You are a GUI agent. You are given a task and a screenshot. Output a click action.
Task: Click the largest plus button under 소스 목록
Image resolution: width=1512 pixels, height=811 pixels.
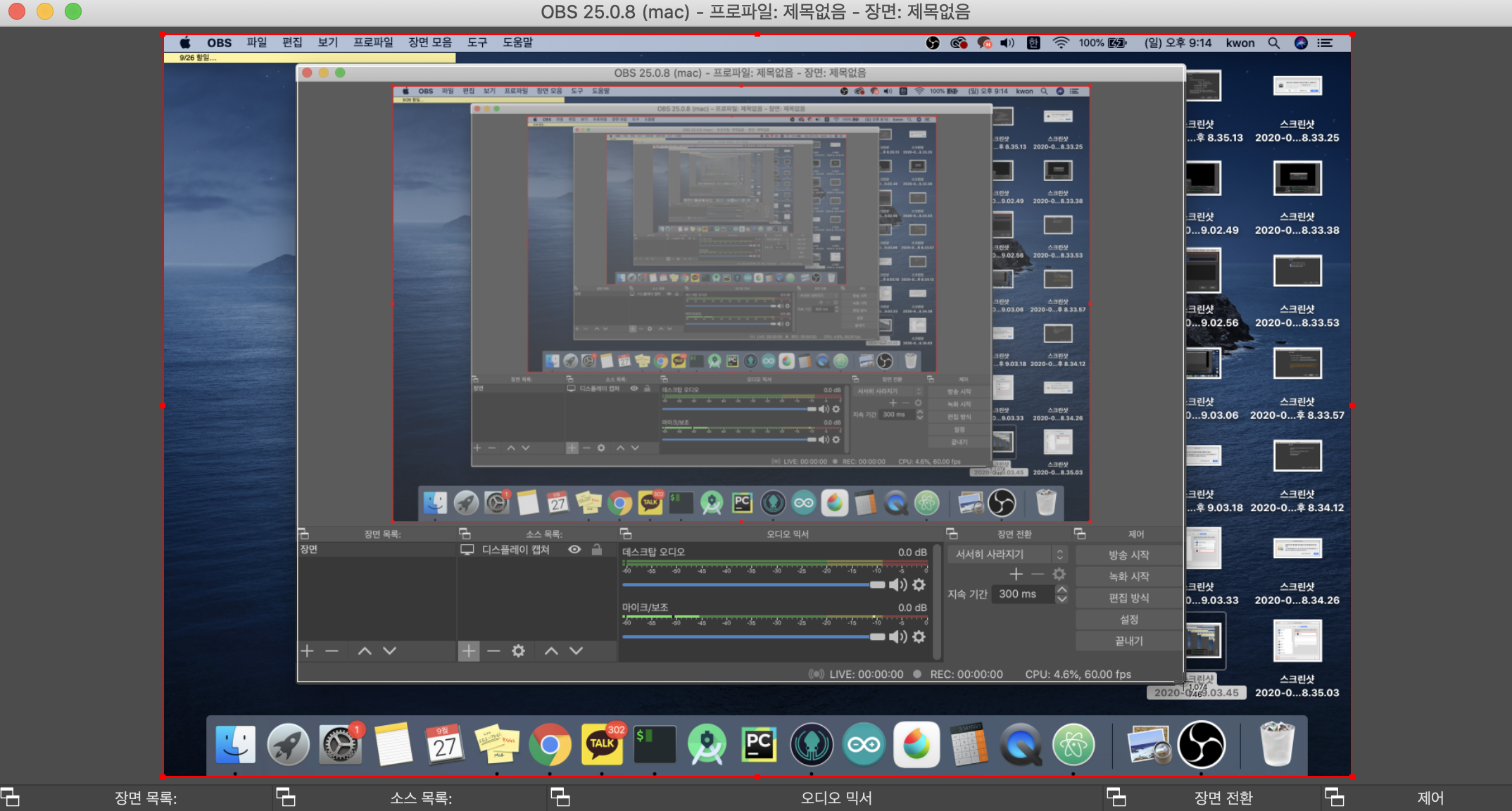point(469,651)
